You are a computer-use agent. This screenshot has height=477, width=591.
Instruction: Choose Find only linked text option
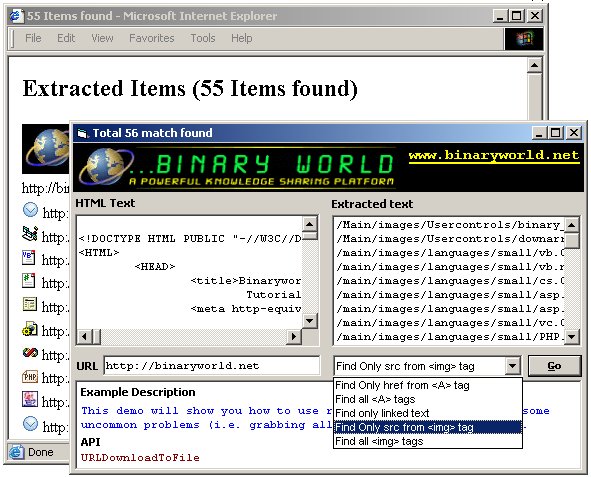coord(428,413)
